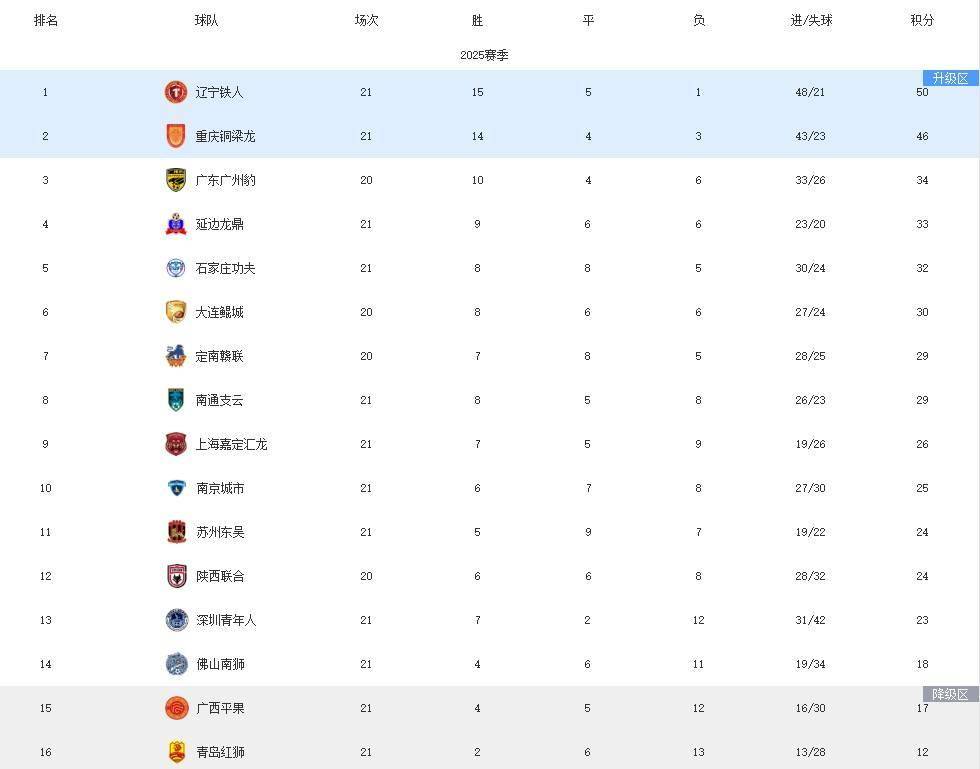The width and height of the screenshot is (980, 769).
Task: Click the 辽宁铁人 team logo
Action: point(176,92)
